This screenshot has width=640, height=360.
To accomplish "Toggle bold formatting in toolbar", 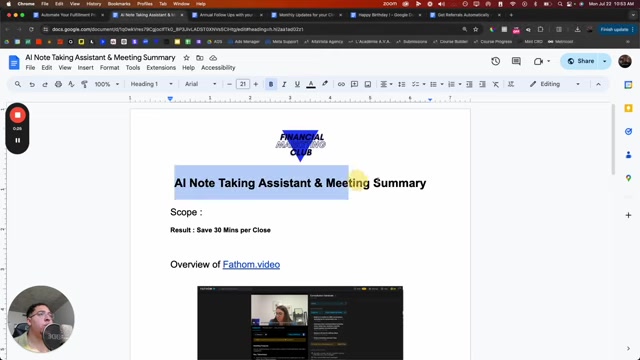I will click(x=271, y=84).
